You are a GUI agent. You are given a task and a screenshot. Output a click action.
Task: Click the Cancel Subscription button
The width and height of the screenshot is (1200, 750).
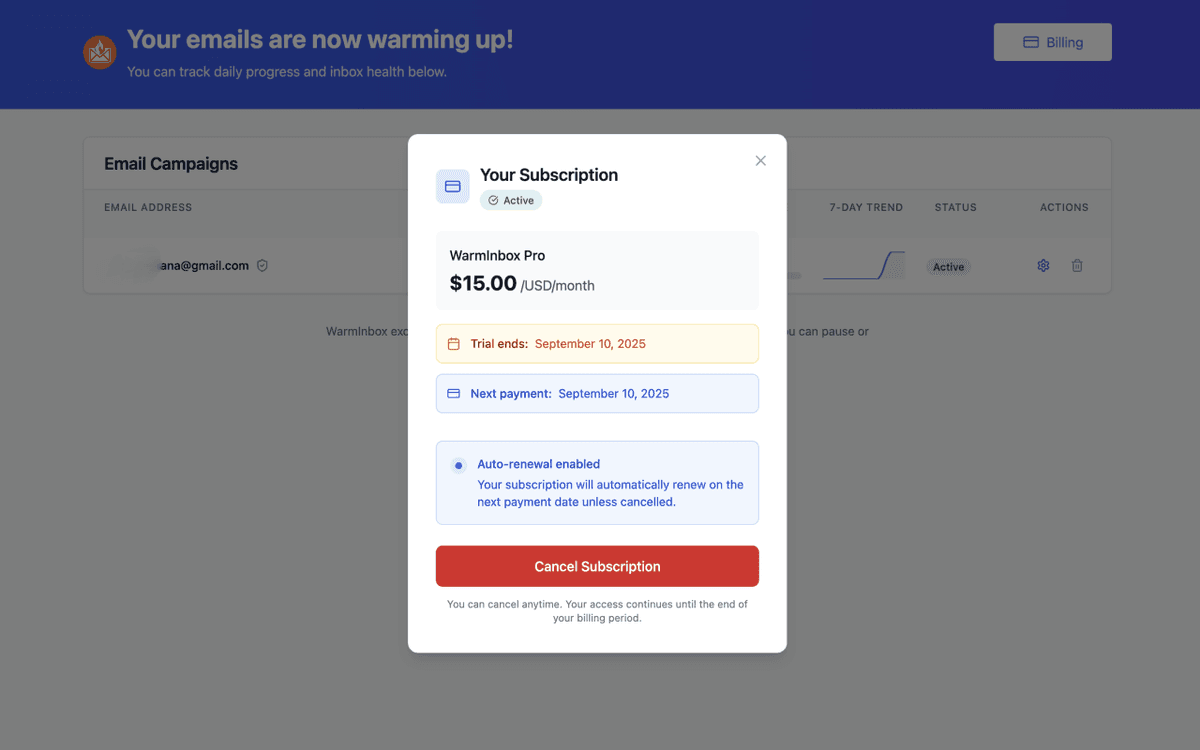[597, 566]
